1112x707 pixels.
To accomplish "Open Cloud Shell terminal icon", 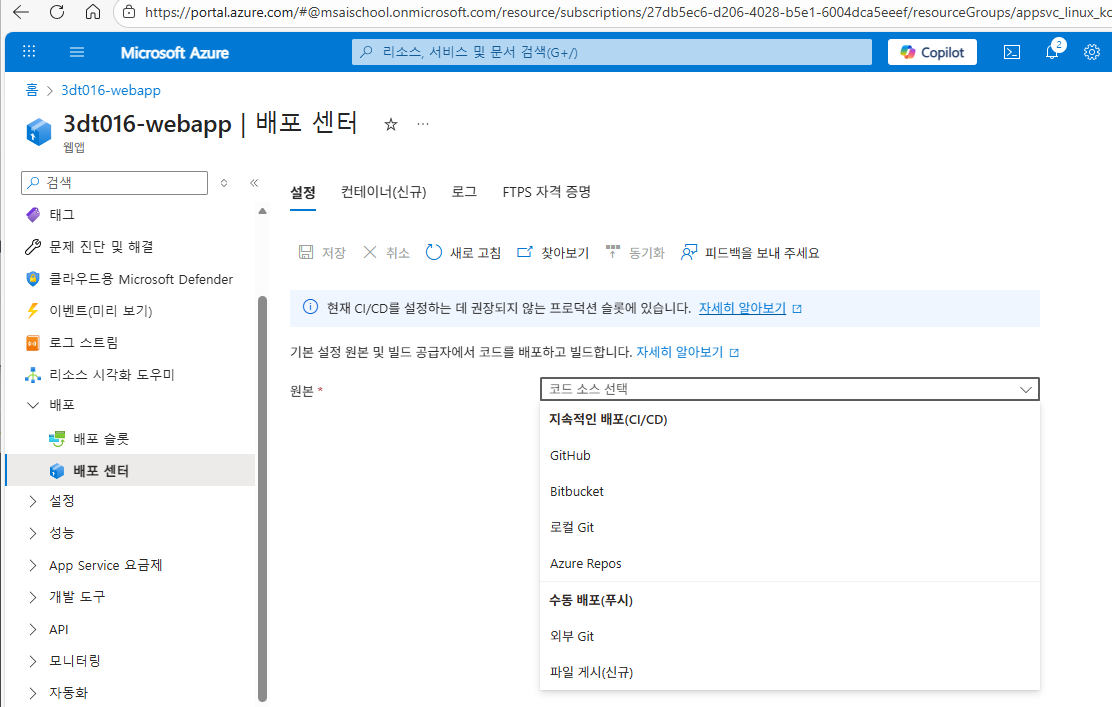I will click(x=1012, y=52).
